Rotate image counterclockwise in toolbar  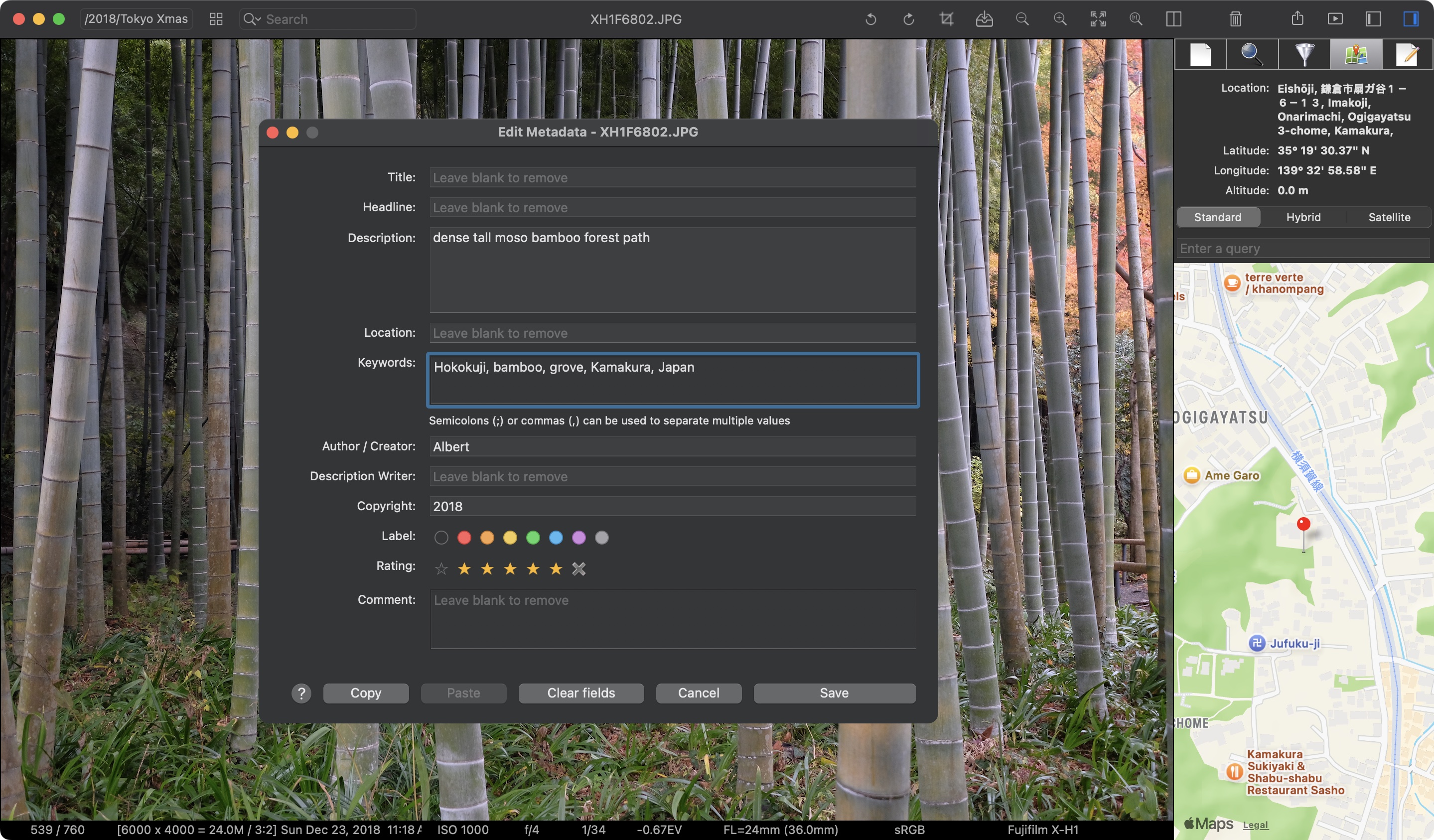870,19
